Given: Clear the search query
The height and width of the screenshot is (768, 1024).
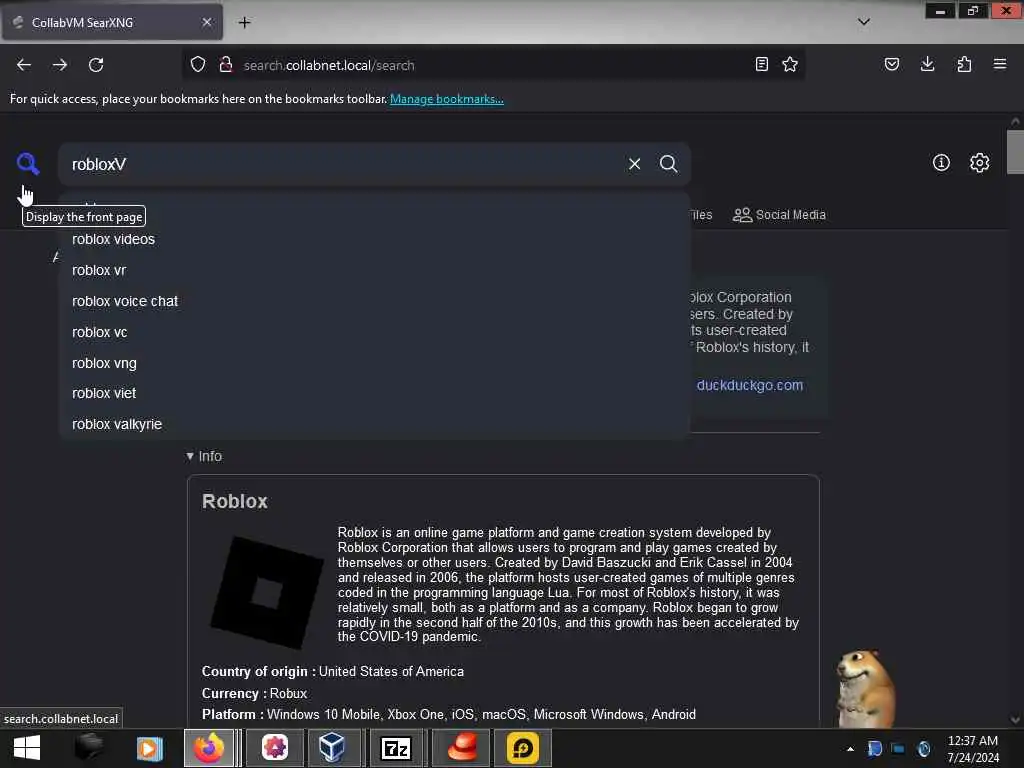Looking at the screenshot, I should (x=634, y=164).
